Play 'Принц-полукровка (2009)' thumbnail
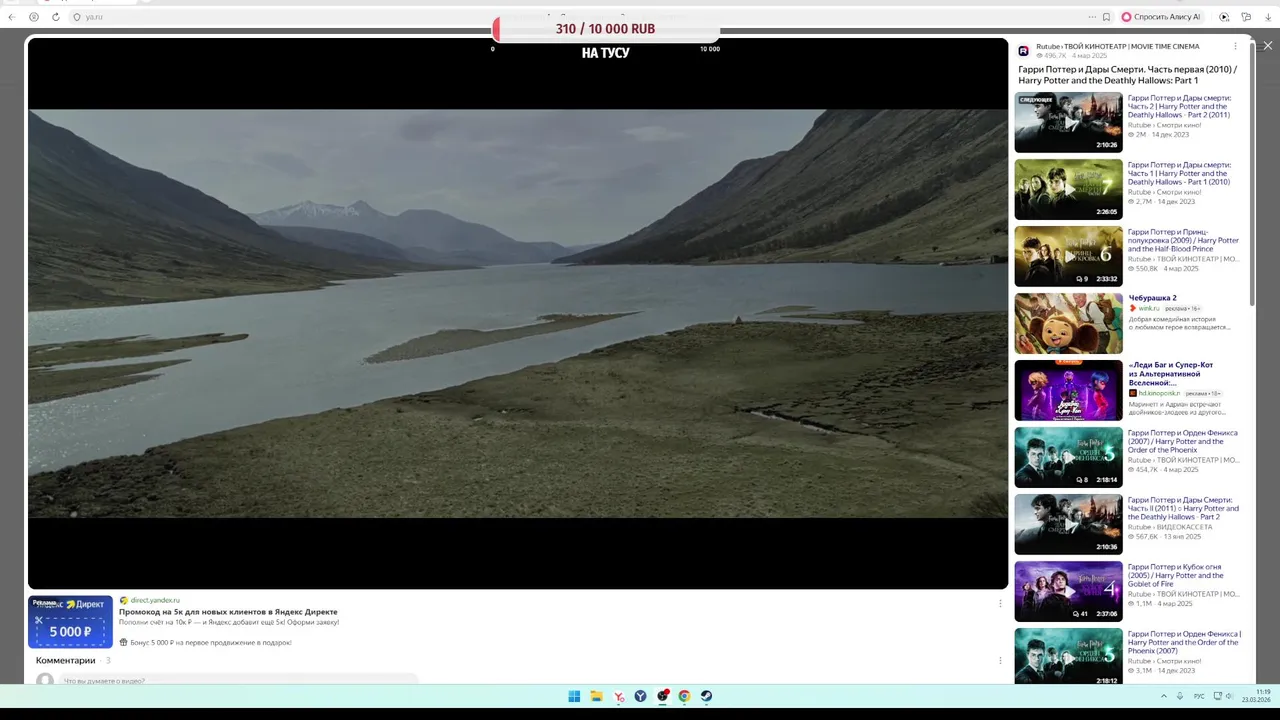 click(1068, 256)
